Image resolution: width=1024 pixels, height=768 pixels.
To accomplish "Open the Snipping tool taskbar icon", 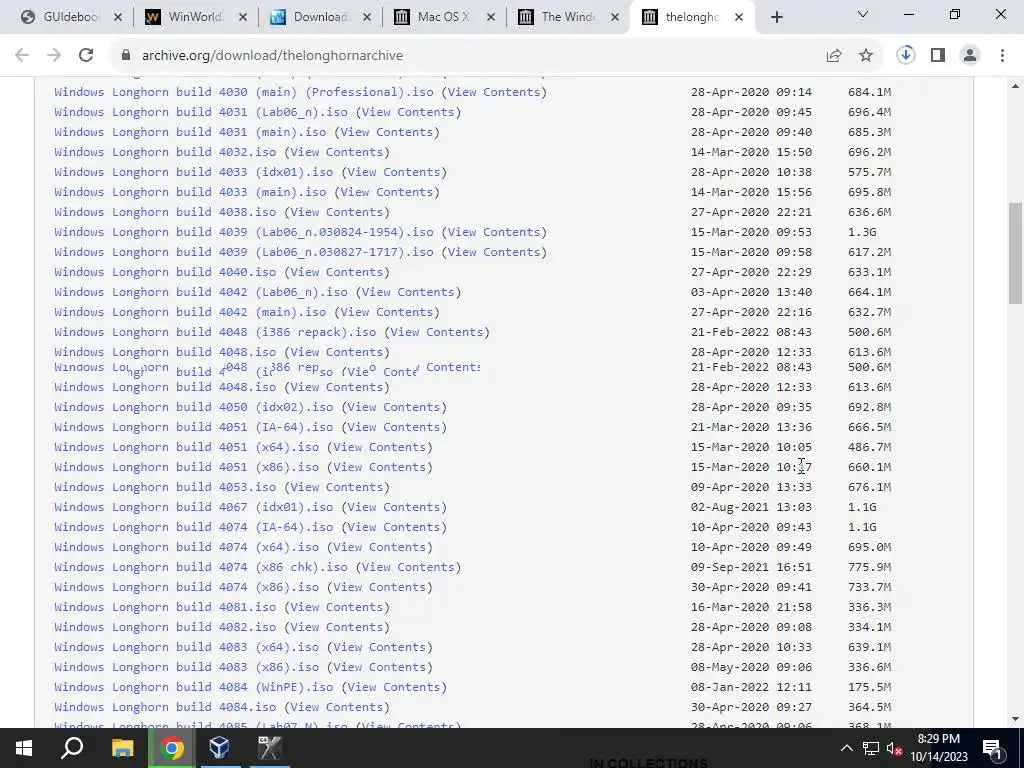I will click(x=269, y=748).
